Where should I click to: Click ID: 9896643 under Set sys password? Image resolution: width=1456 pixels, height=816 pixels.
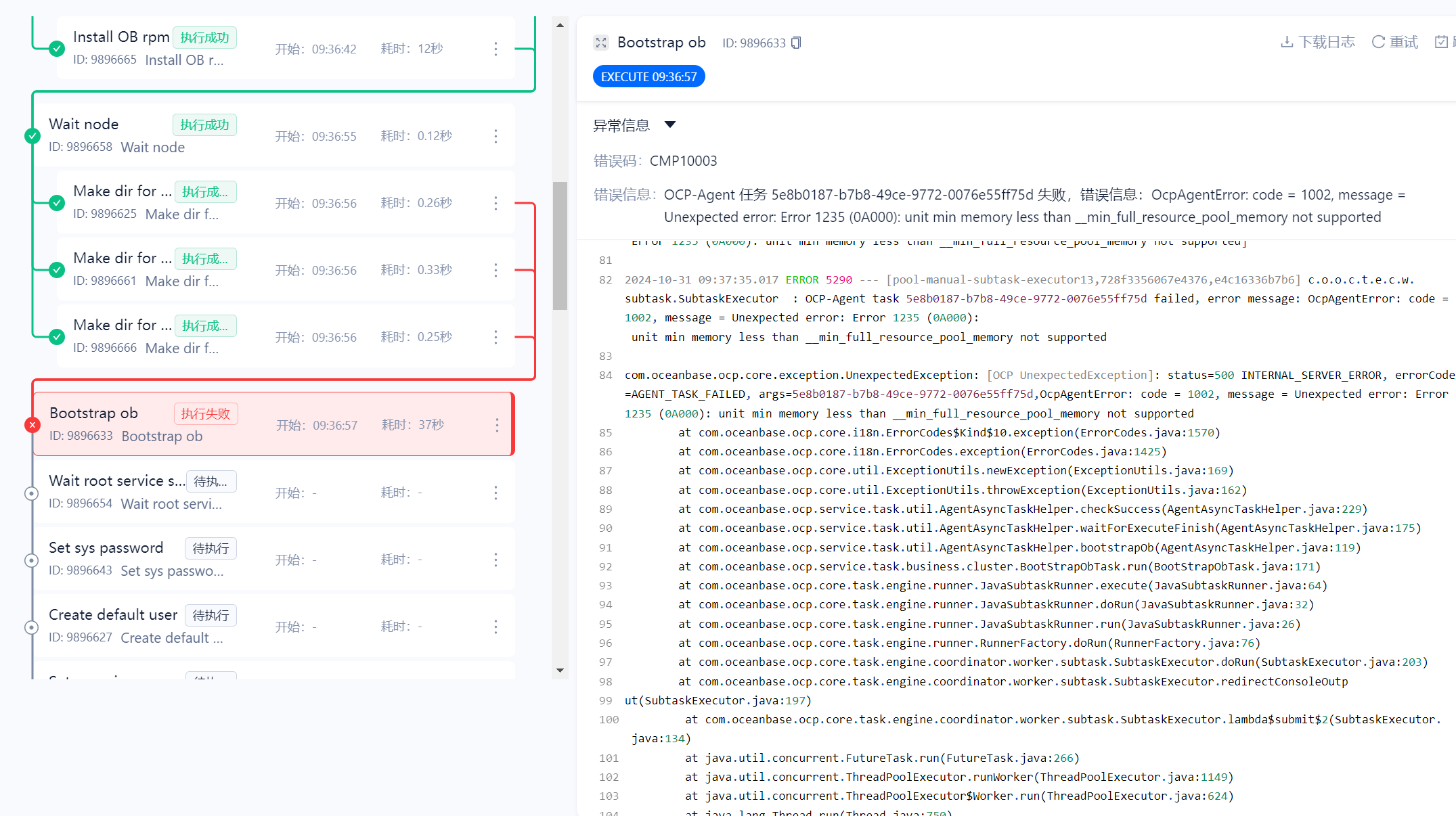81,570
